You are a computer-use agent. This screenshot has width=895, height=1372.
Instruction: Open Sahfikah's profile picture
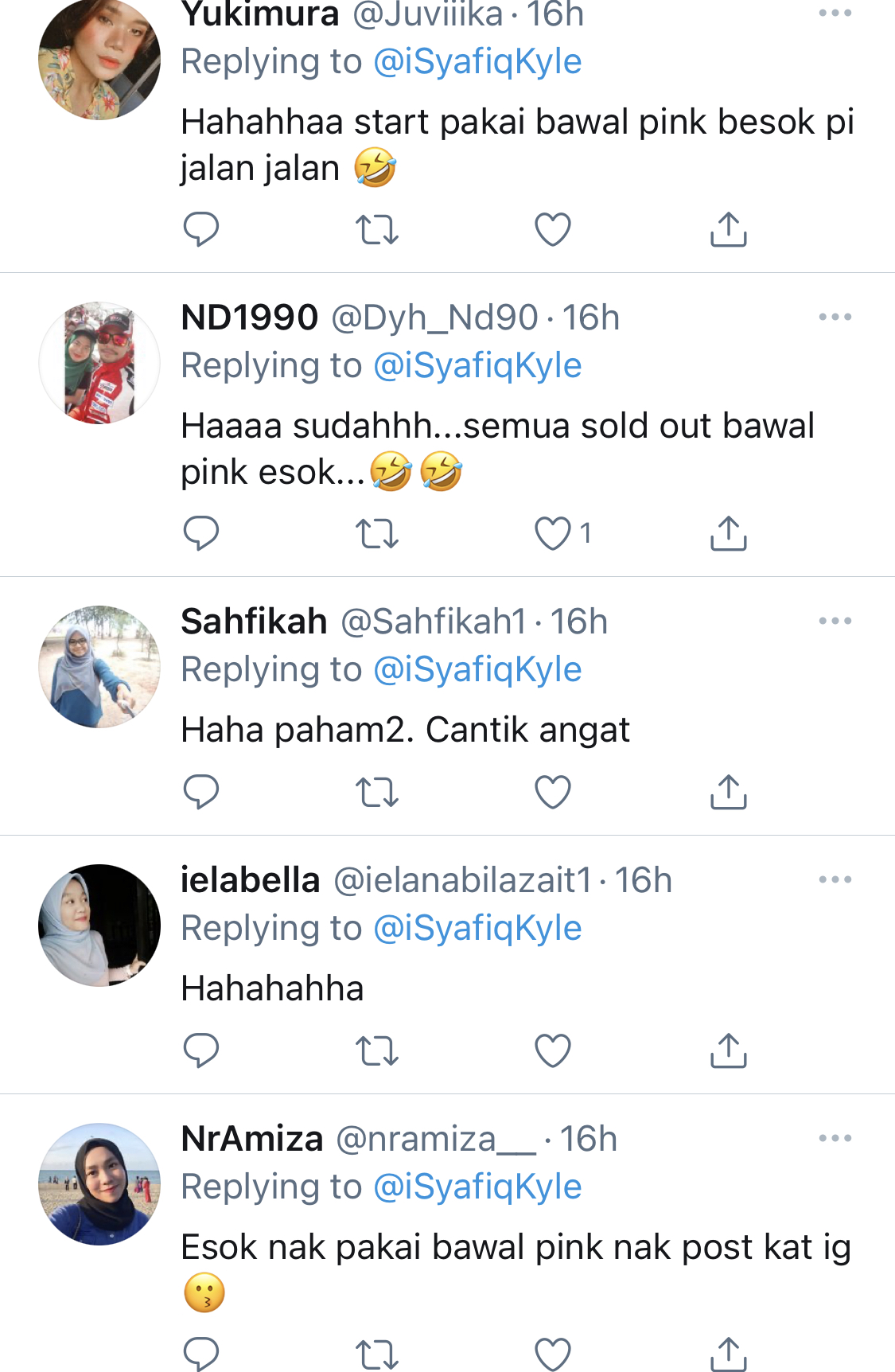click(99, 667)
